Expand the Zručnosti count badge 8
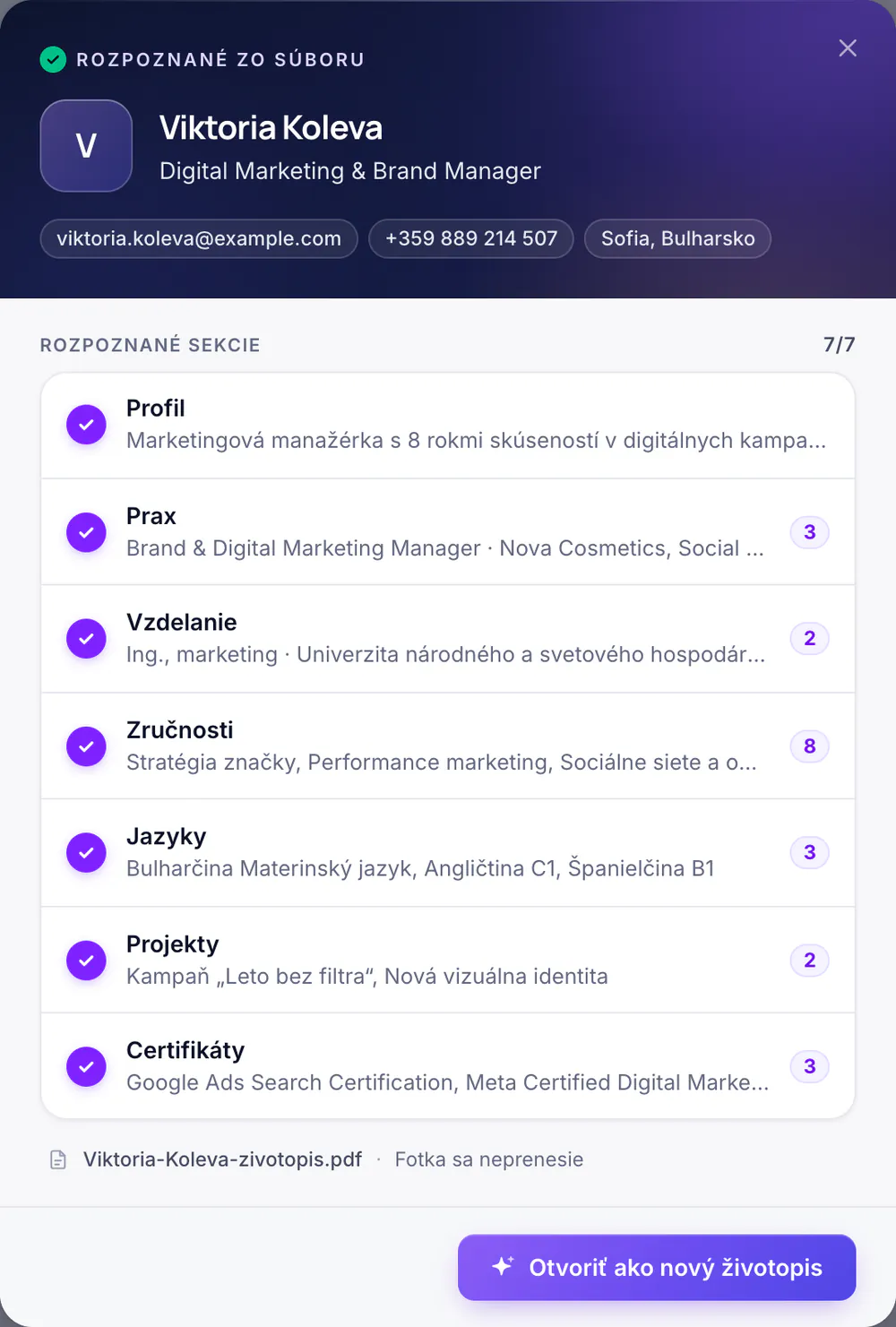This screenshot has width=896, height=1327. pos(810,745)
